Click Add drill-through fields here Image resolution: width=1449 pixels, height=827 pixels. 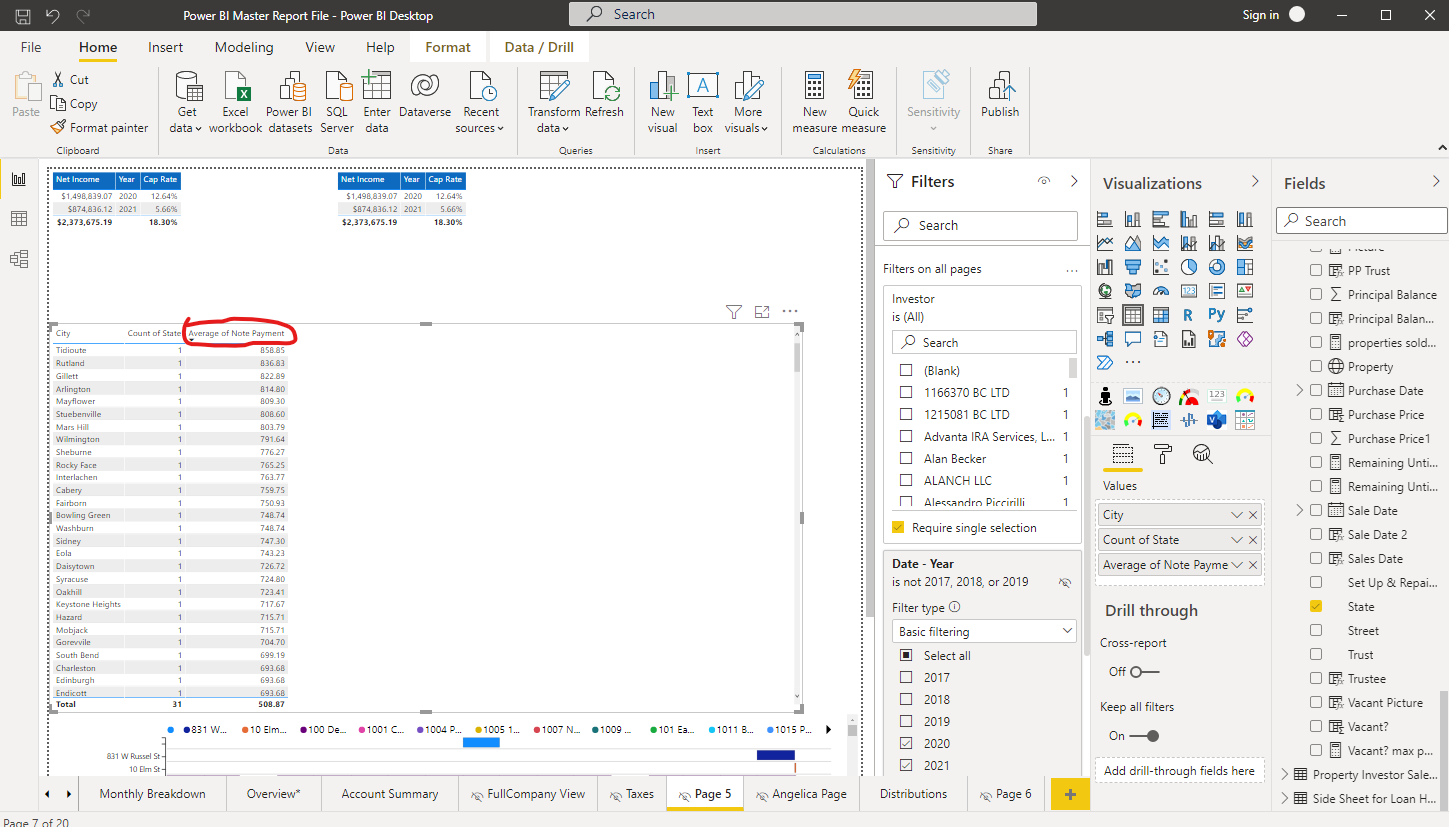(1180, 771)
